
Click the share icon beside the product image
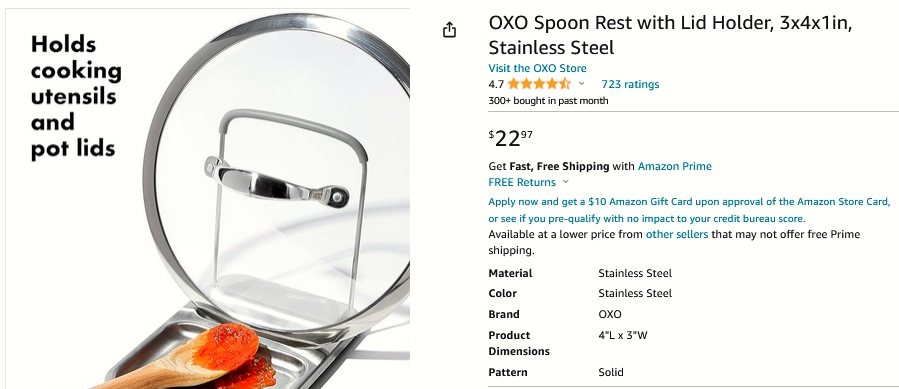(450, 30)
